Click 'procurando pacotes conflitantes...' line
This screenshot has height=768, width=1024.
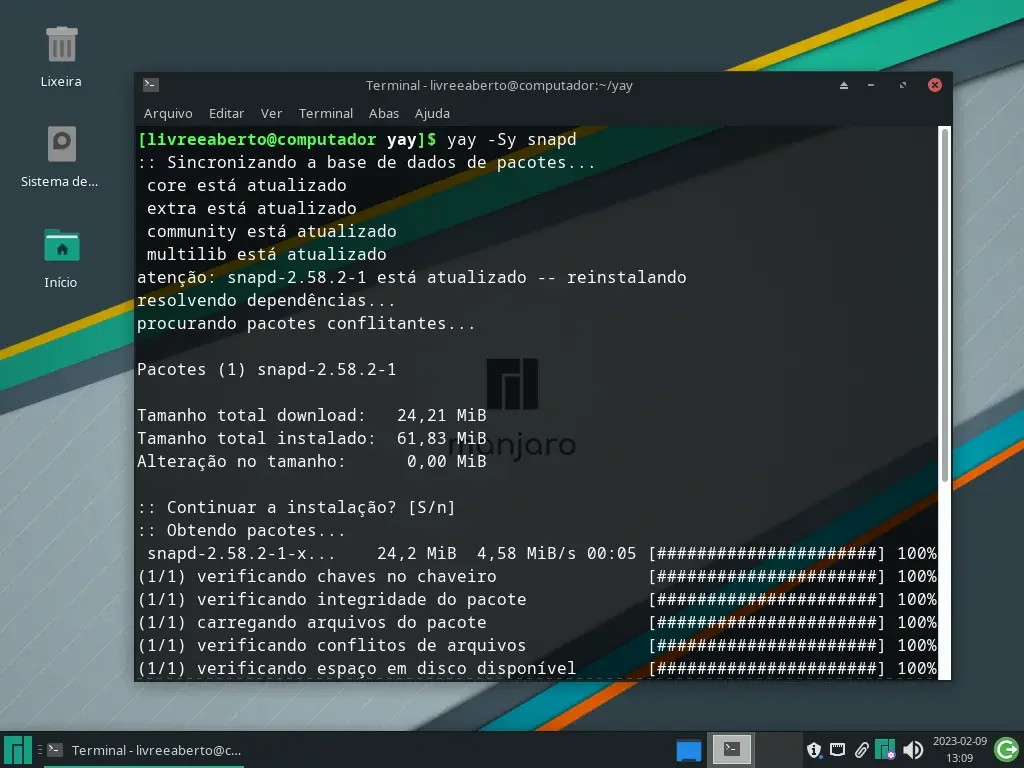tap(306, 323)
